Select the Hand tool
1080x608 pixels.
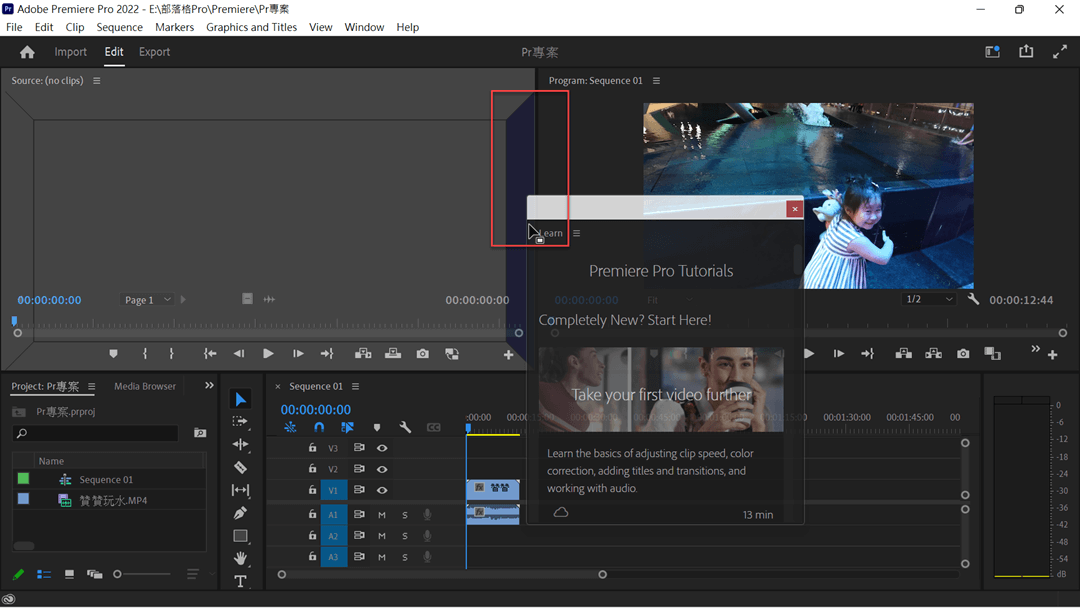click(x=240, y=558)
